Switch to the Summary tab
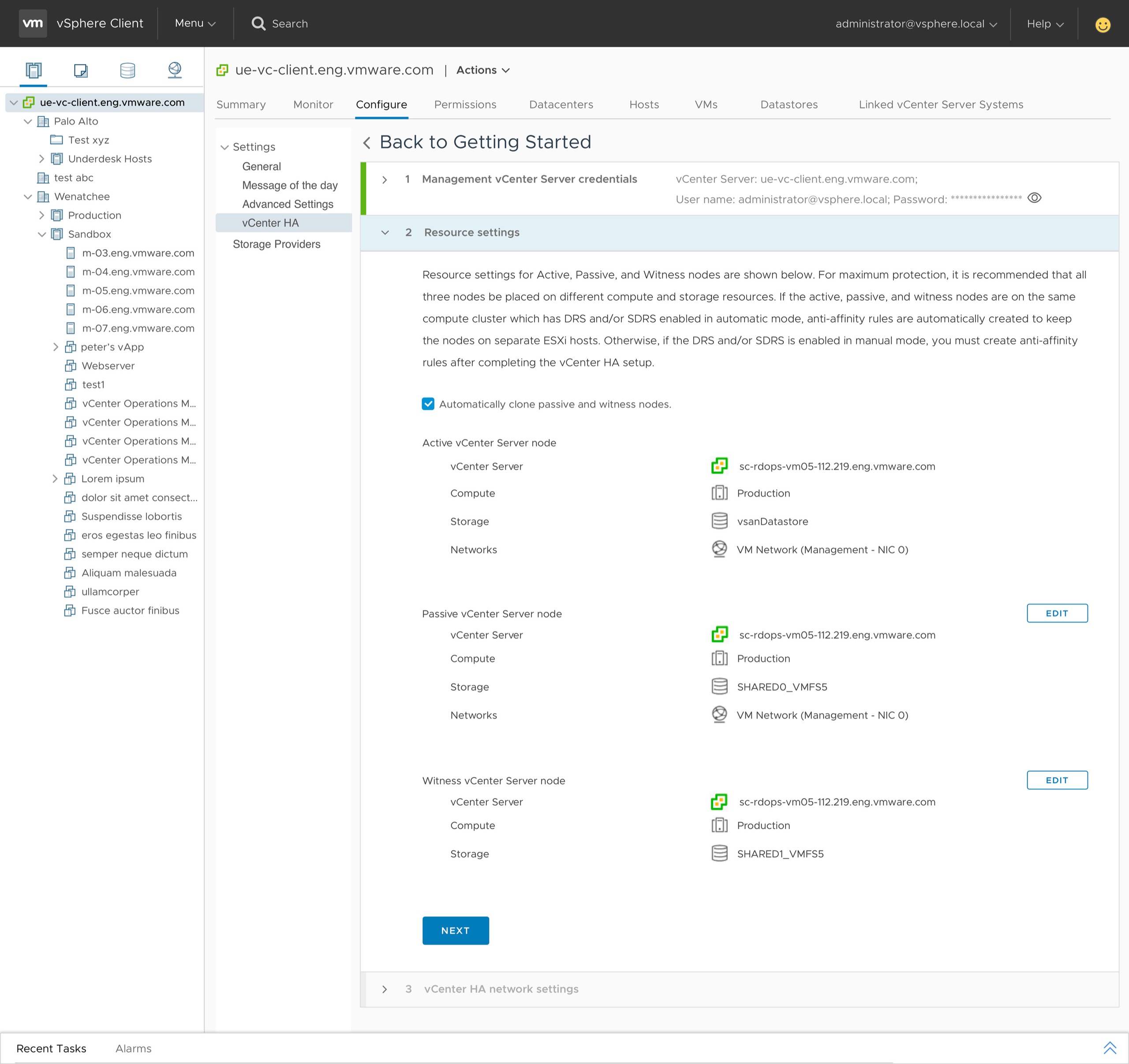The height and width of the screenshot is (1064, 1129). click(x=241, y=105)
